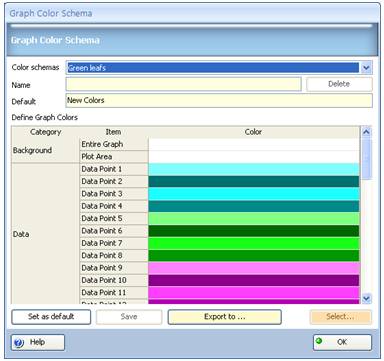Select the Entire Graph item cell

click(114, 144)
